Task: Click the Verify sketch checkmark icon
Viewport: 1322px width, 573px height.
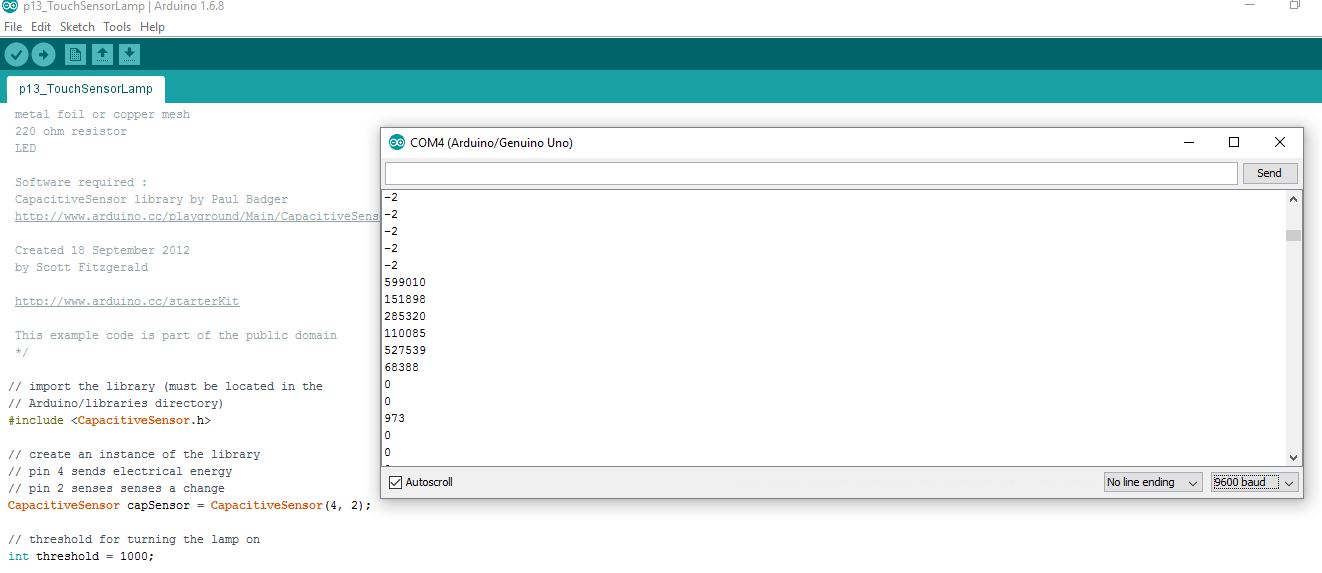Action: [16, 54]
